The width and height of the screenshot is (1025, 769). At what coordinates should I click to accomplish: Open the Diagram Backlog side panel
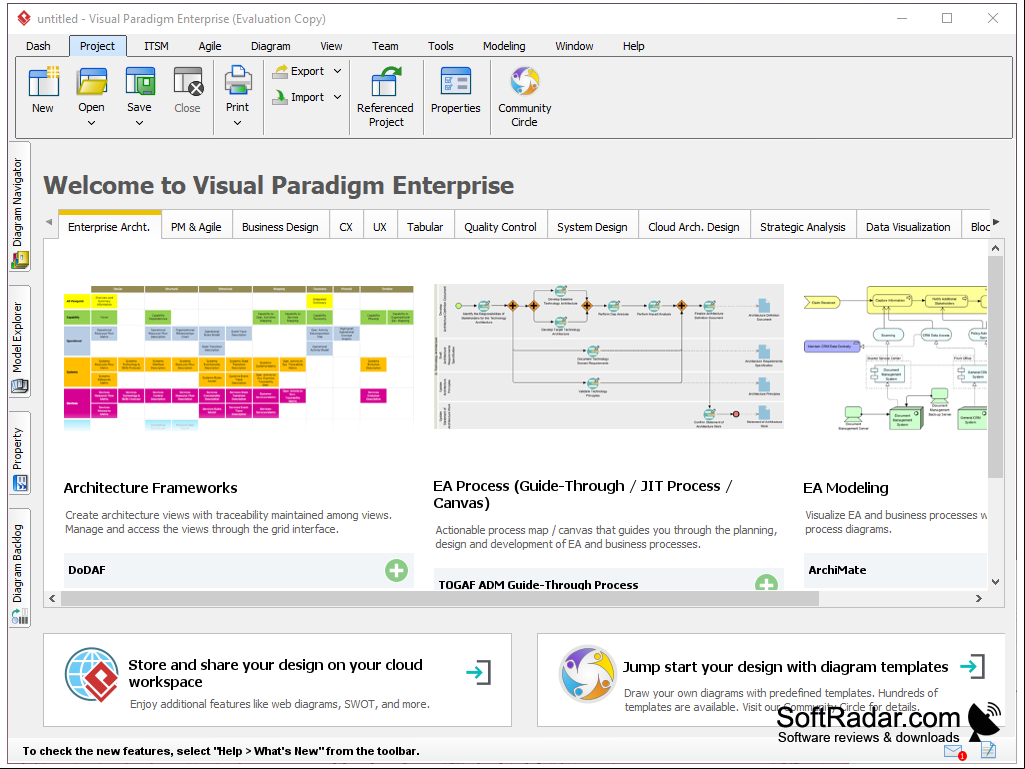click(x=20, y=568)
